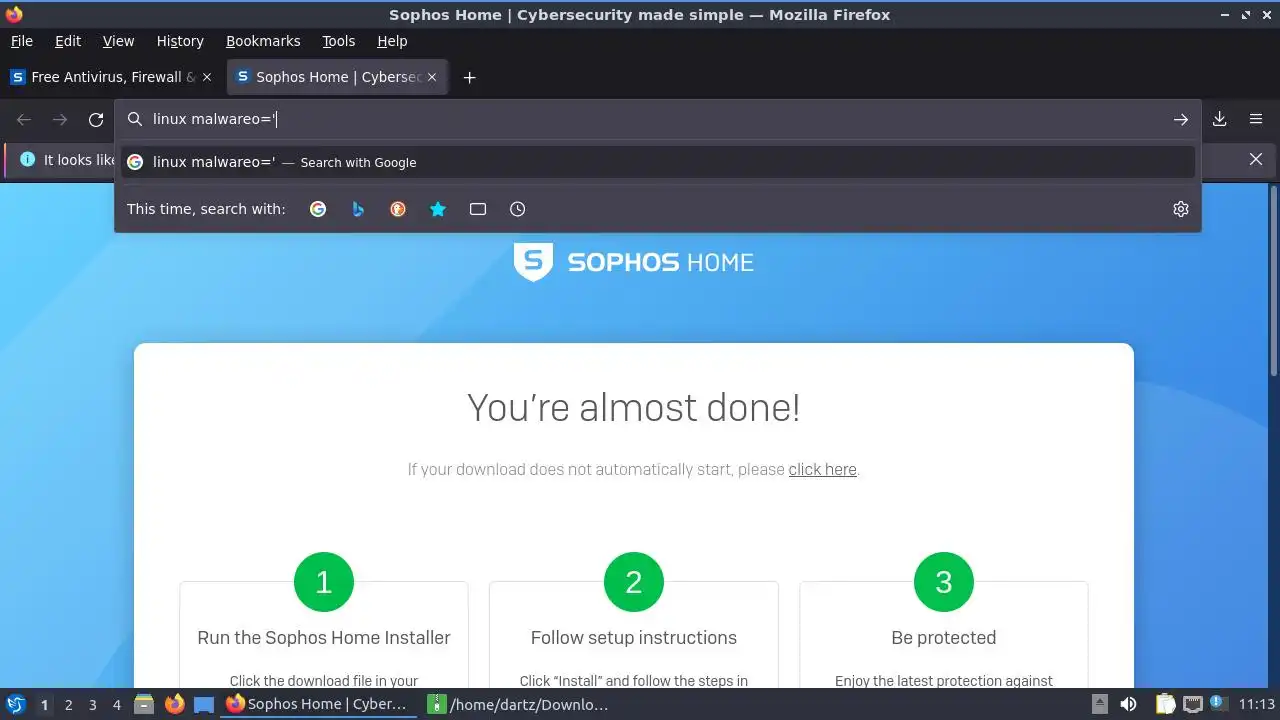Search this time with DuckDuckGo
1280x720 pixels.
(x=398, y=209)
